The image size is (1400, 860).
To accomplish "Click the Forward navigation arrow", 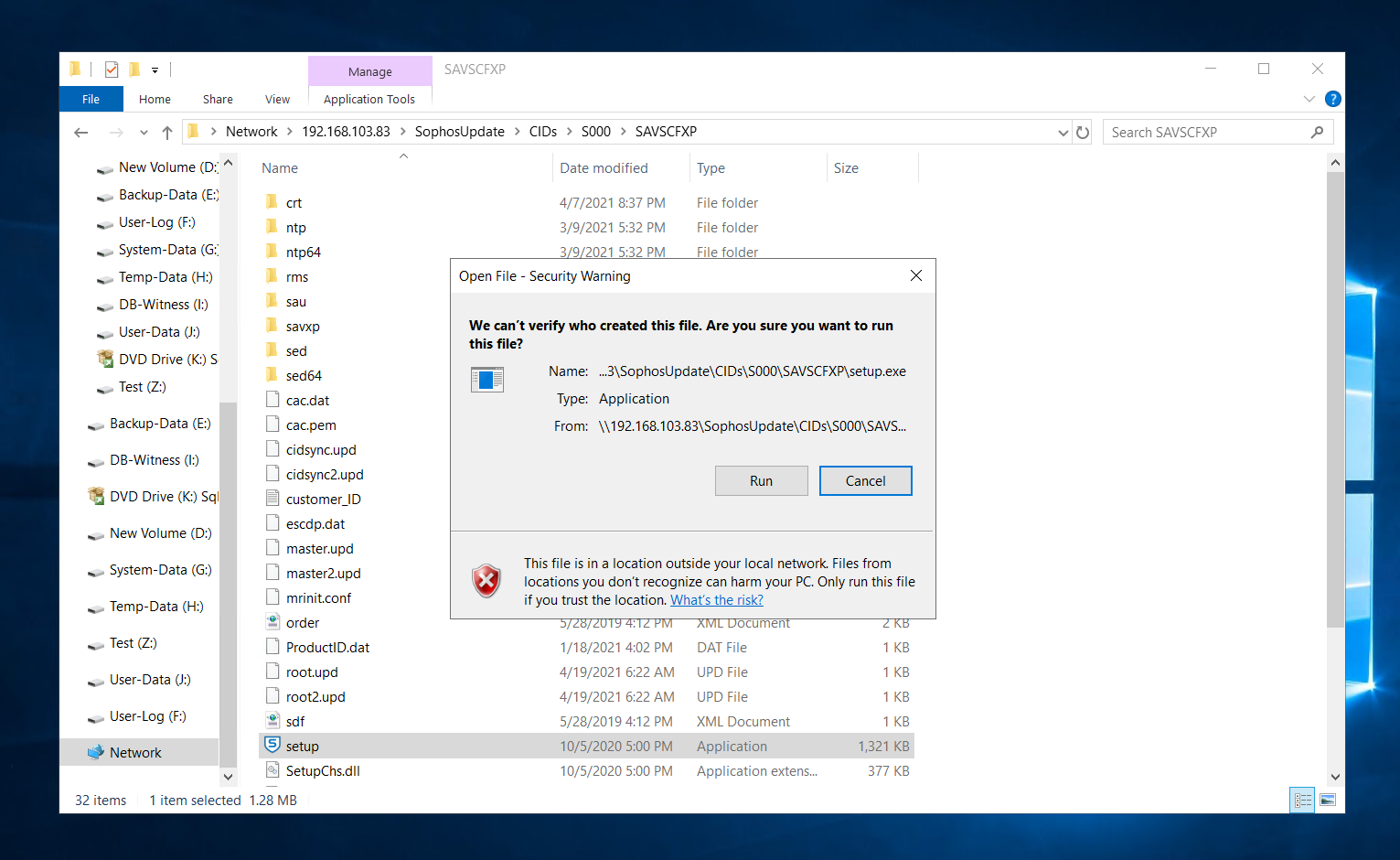I will (x=116, y=133).
